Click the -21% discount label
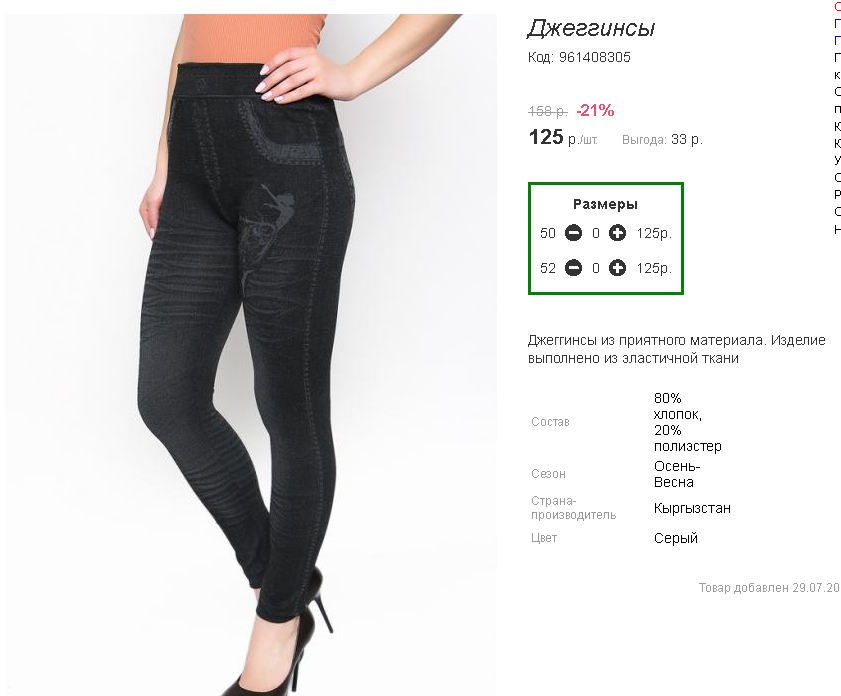Viewport: 841px width, 696px height. pos(595,110)
